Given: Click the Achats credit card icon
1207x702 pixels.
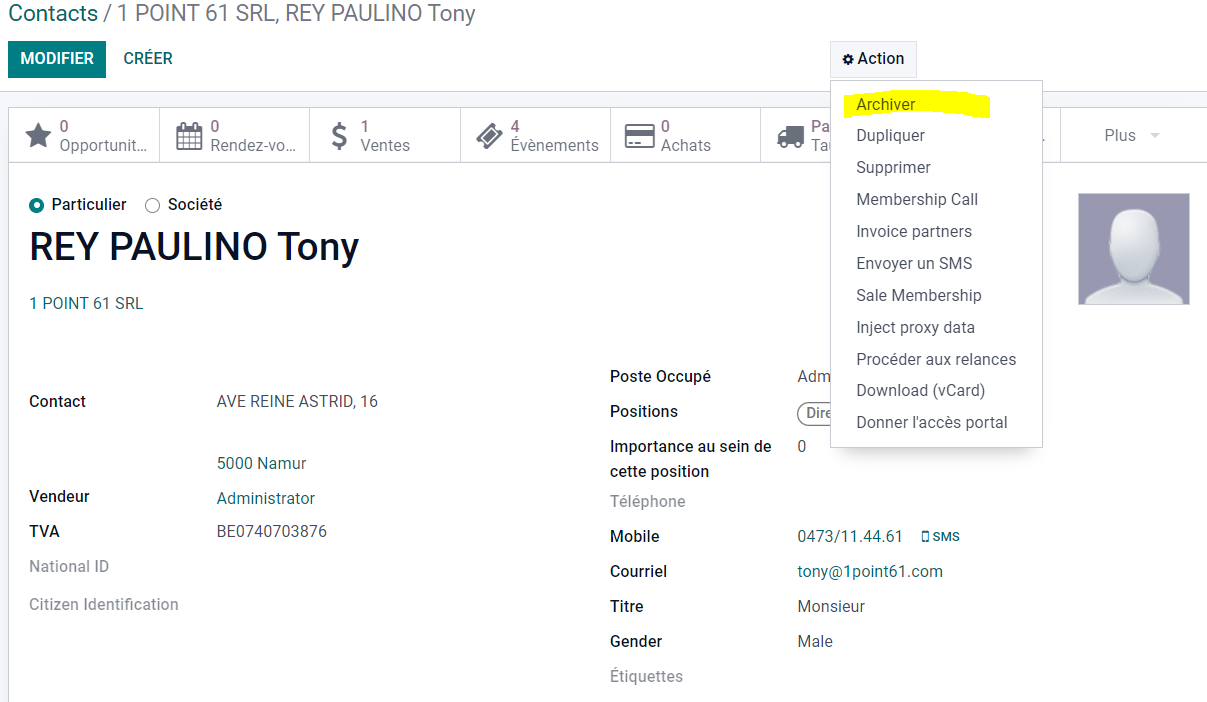Looking at the screenshot, I should [639, 136].
